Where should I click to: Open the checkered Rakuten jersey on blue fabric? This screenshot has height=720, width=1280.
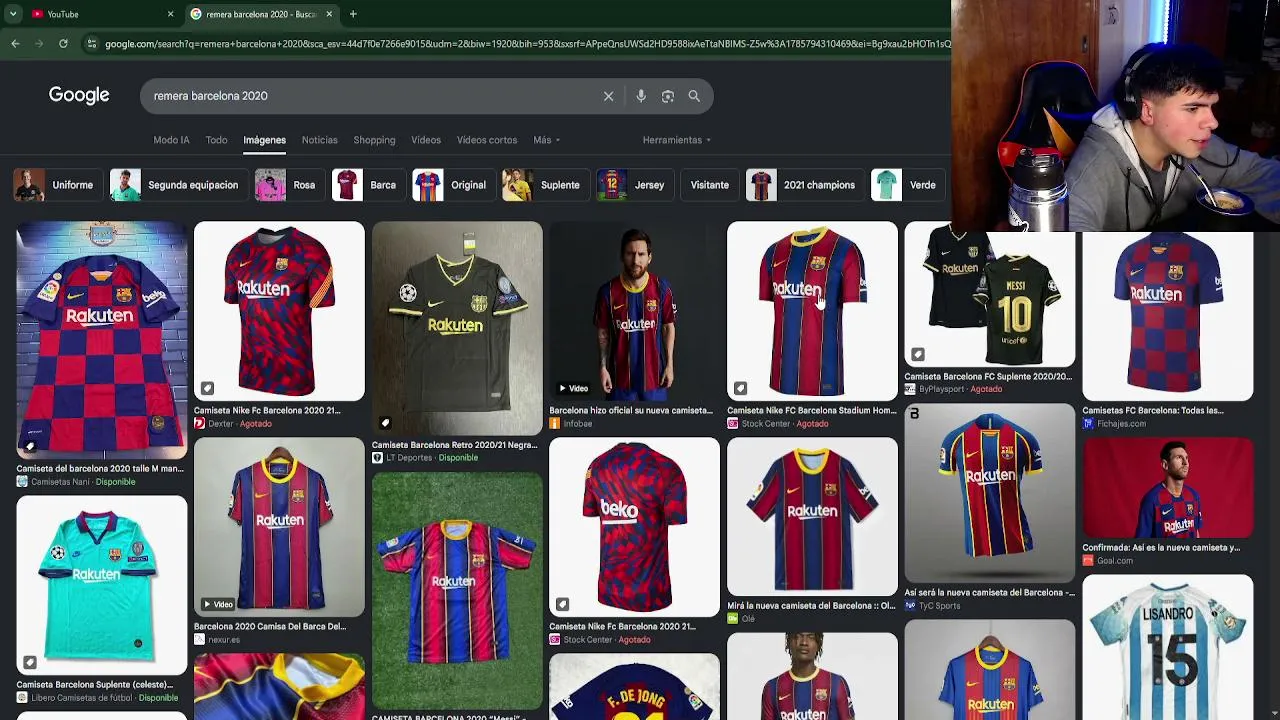click(x=101, y=340)
